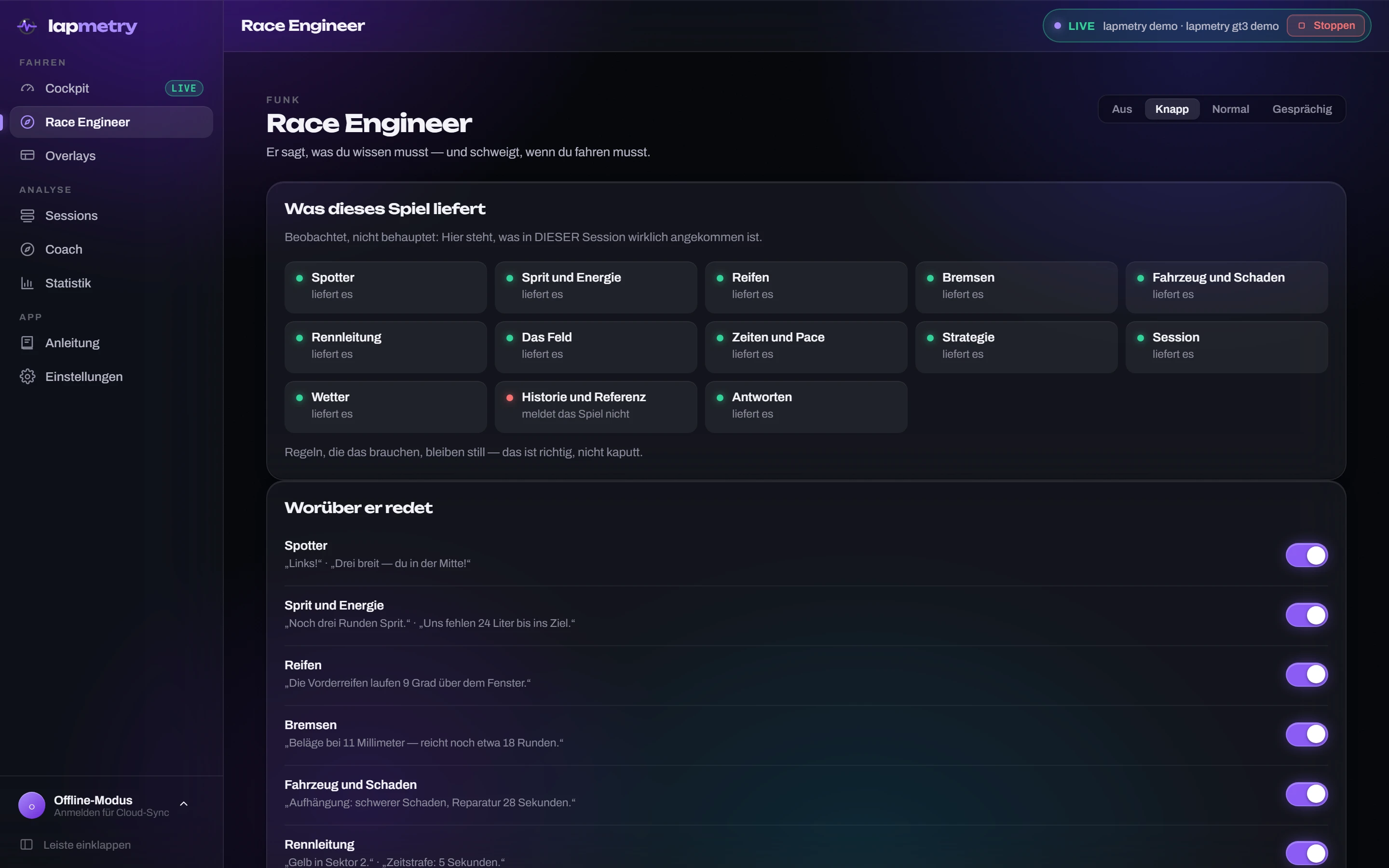Click the Offline-Modus purple avatar

tap(32, 805)
